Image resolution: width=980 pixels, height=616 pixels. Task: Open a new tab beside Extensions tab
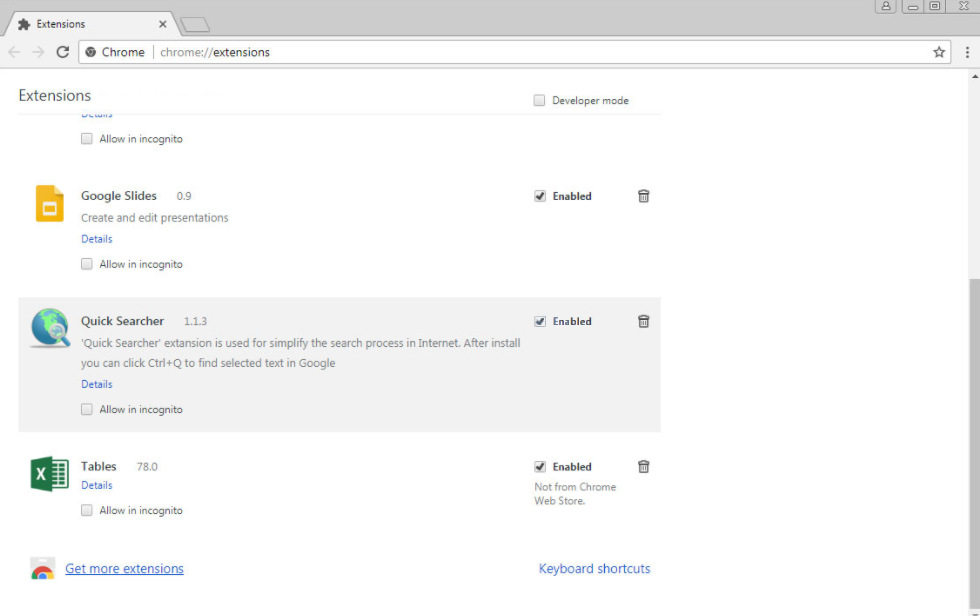tap(195, 24)
